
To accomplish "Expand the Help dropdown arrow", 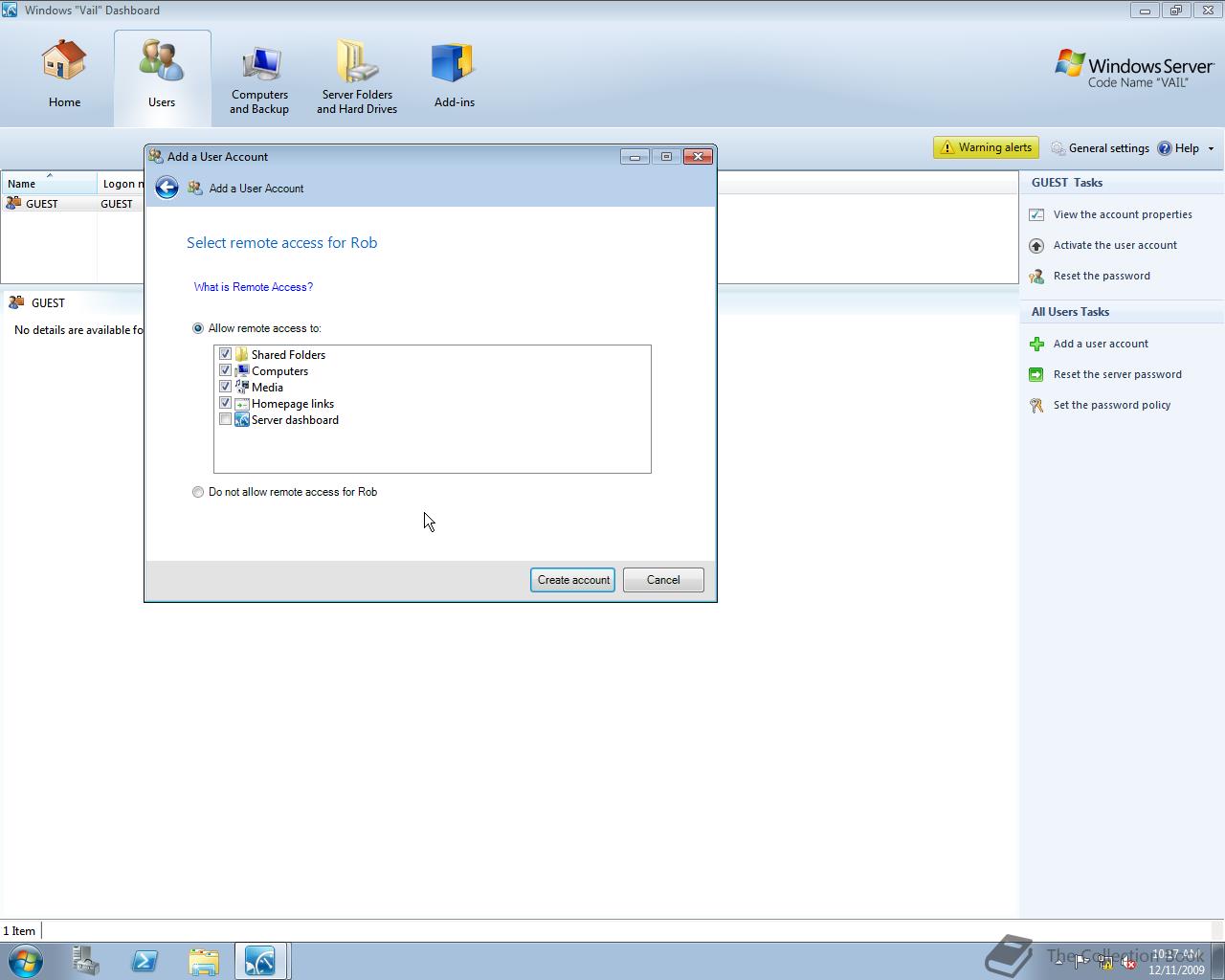I will click(x=1211, y=148).
